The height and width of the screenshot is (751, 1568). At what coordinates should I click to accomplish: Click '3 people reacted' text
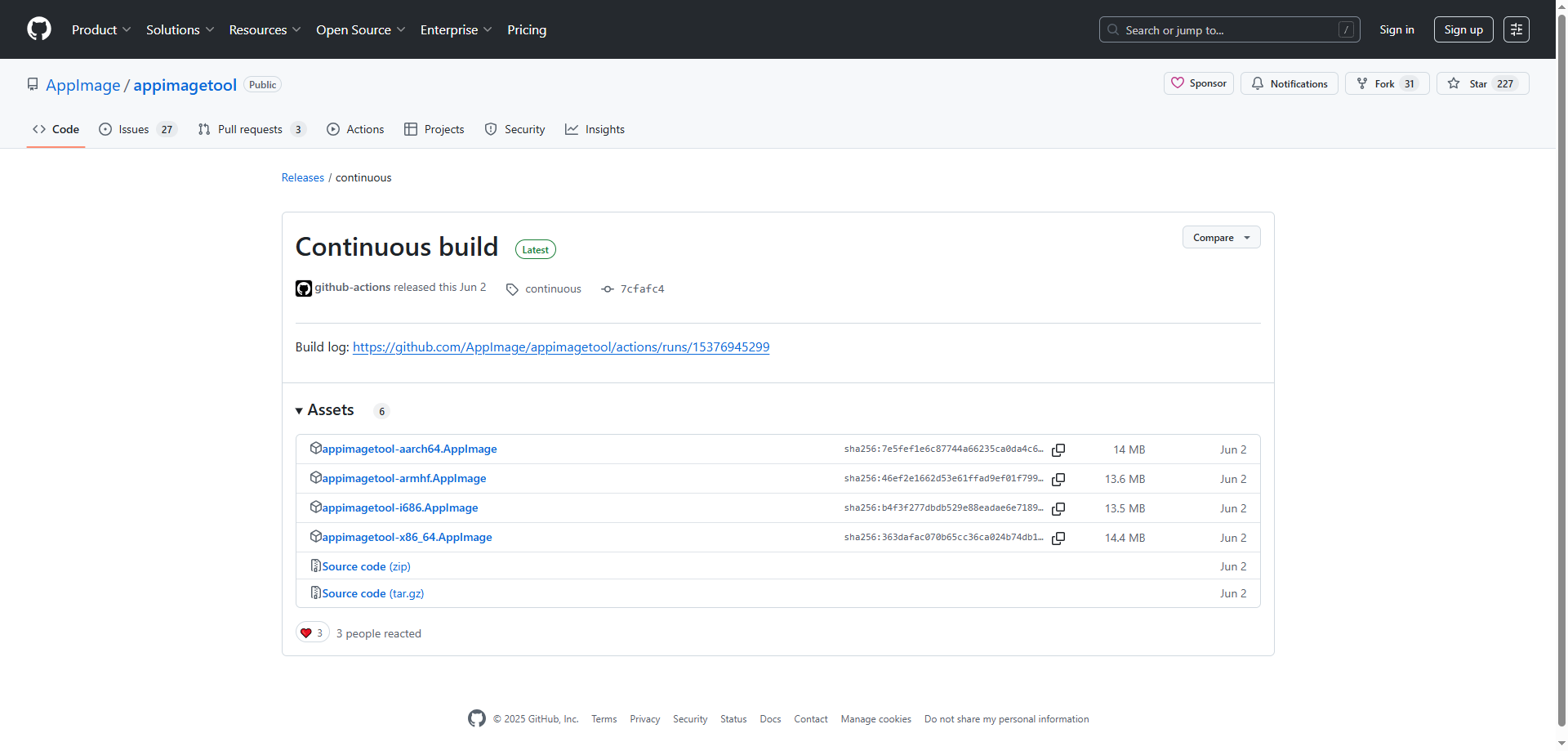point(379,633)
